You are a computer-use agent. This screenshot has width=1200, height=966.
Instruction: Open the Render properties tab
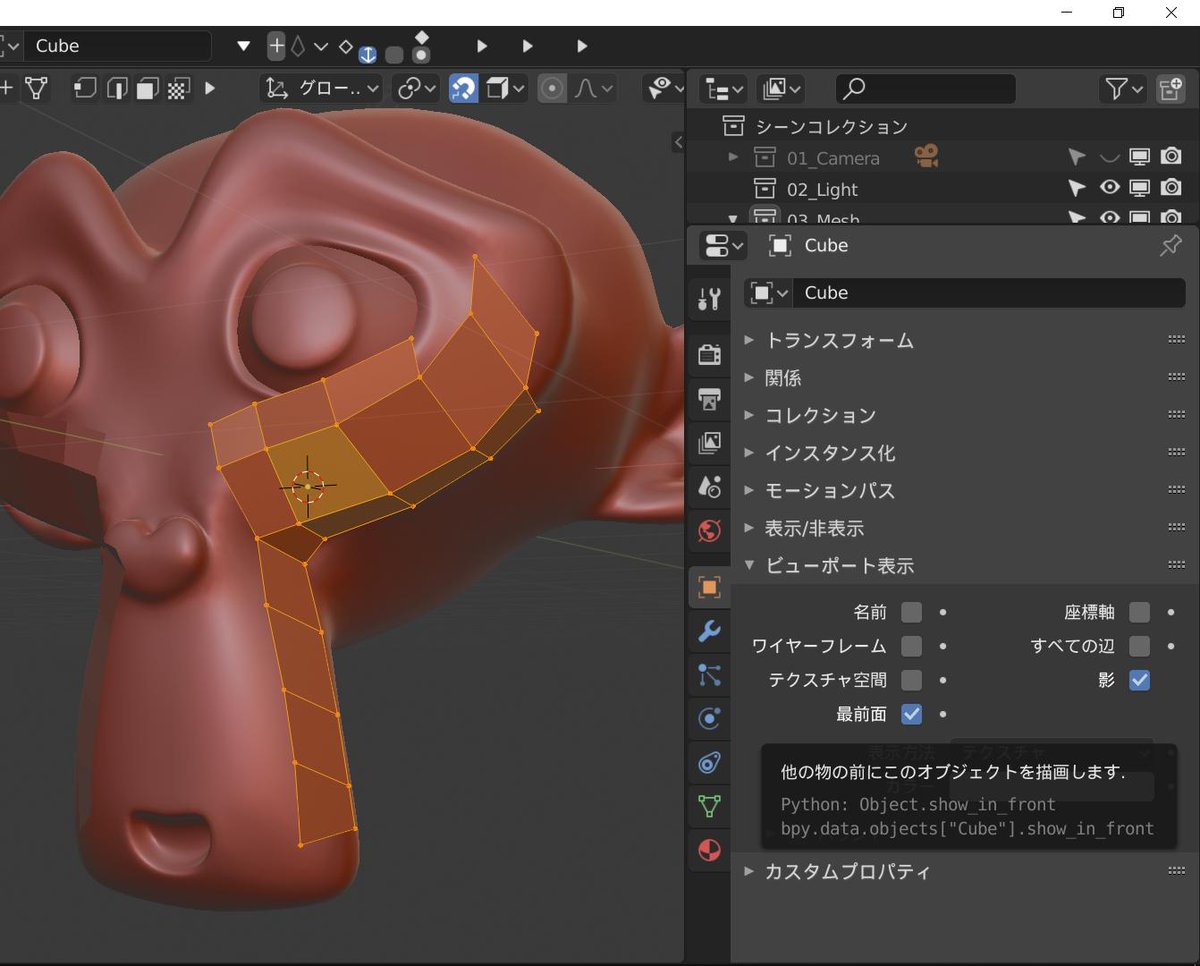tap(709, 354)
